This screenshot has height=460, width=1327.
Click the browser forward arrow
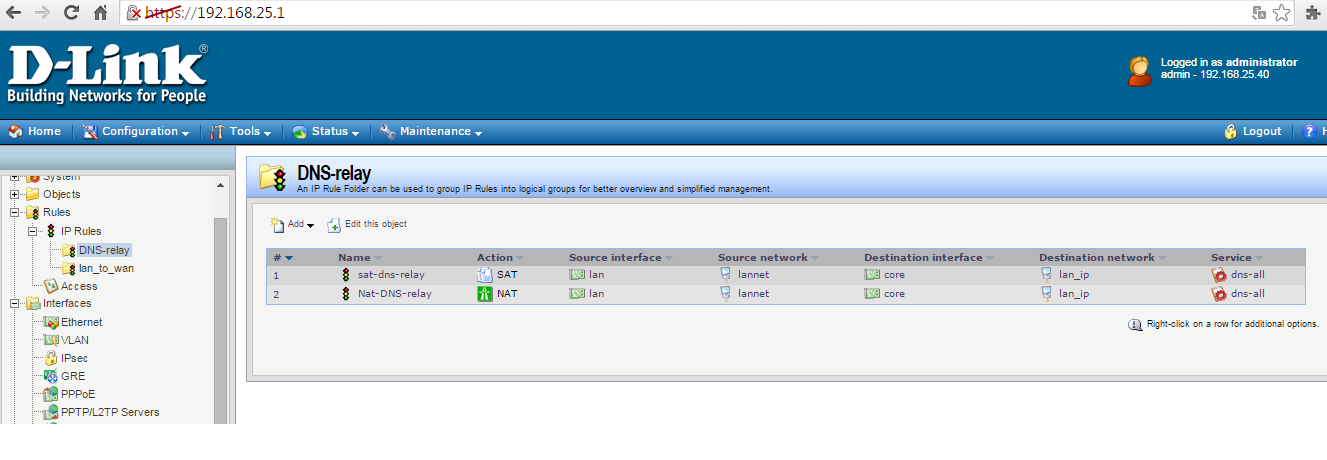click(43, 14)
